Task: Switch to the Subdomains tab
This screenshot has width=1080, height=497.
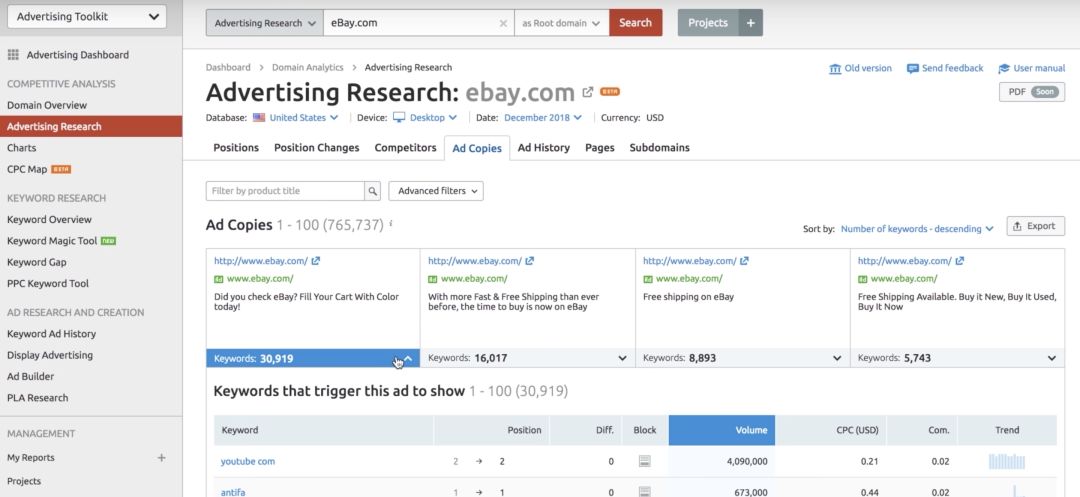Action: (x=659, y=147)
